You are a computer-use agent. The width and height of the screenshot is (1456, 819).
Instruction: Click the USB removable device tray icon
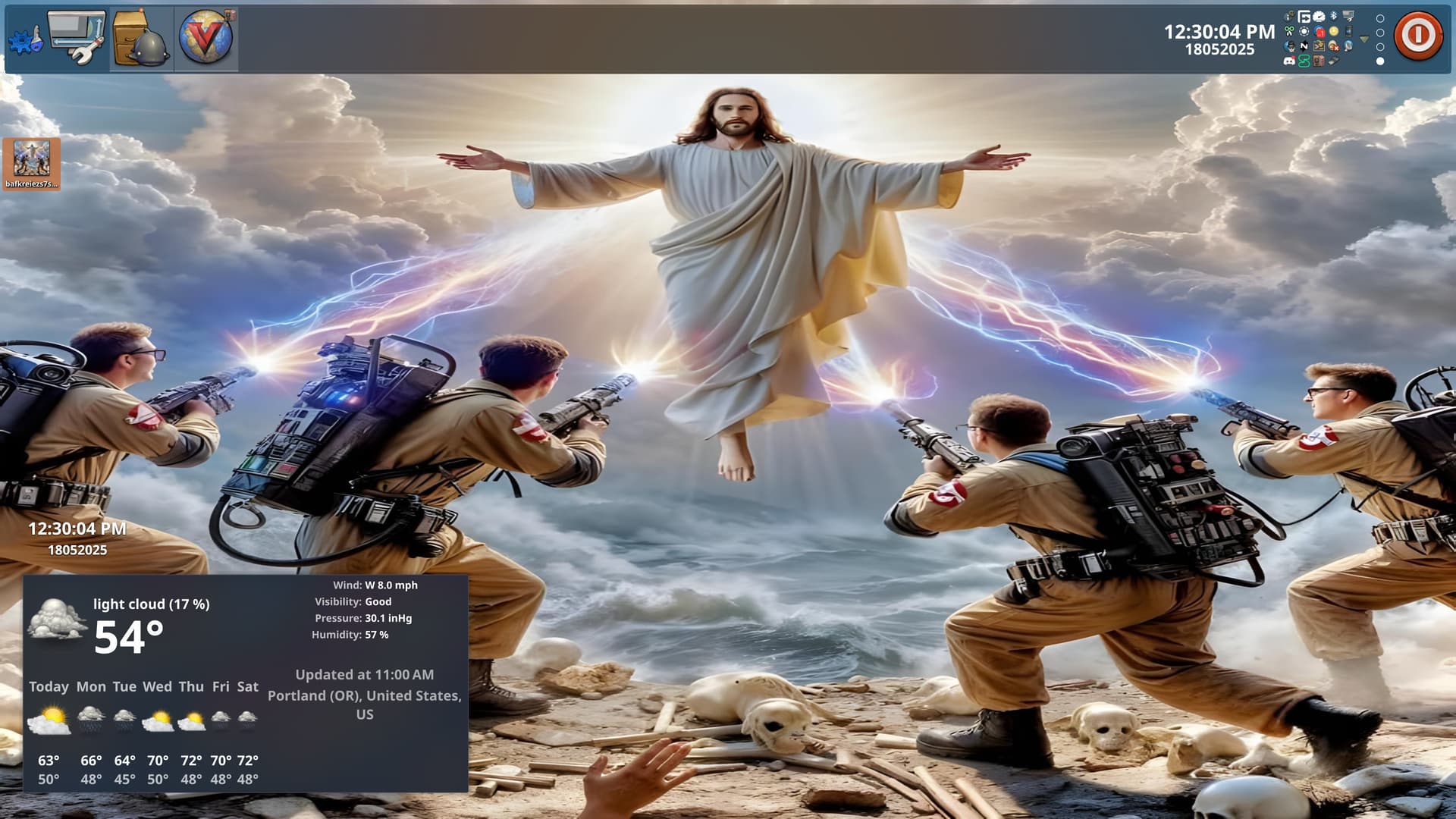[1334, 61]
